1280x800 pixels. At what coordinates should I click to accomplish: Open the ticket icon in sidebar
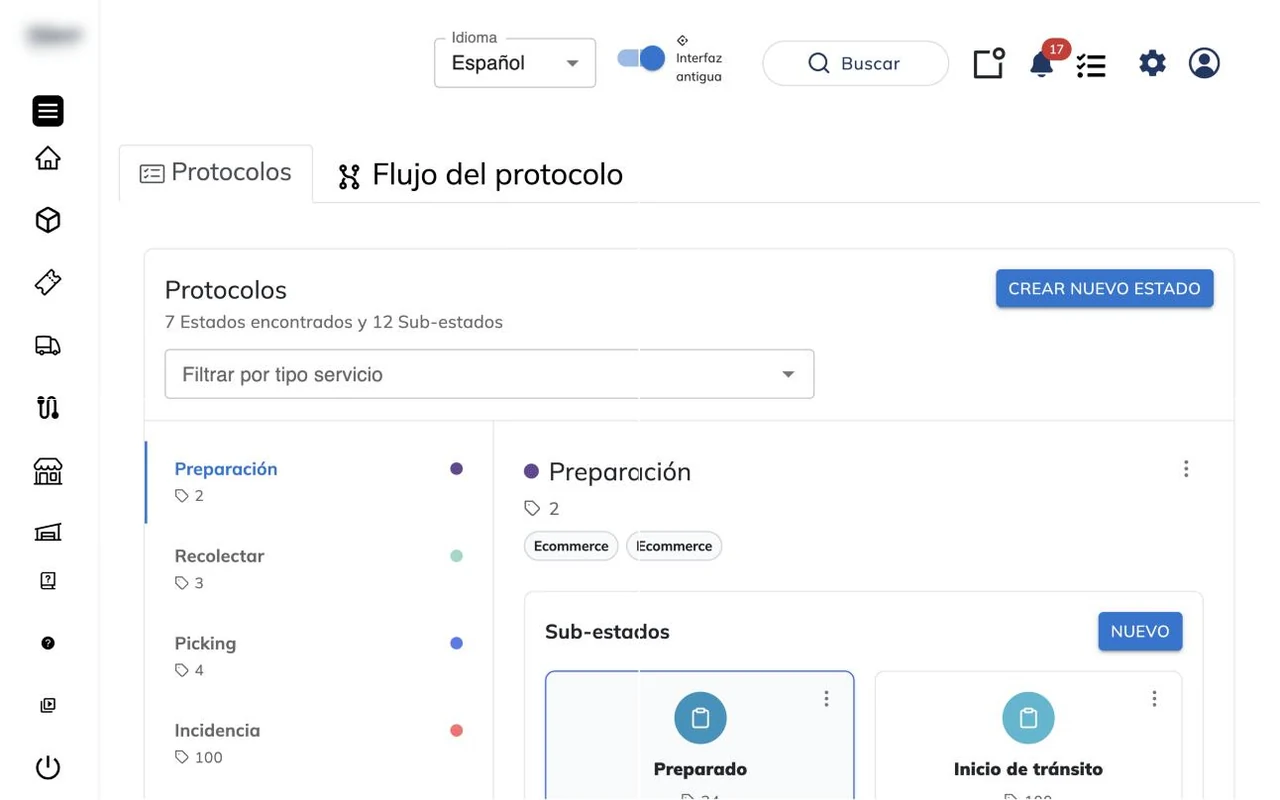click(48, 282)
